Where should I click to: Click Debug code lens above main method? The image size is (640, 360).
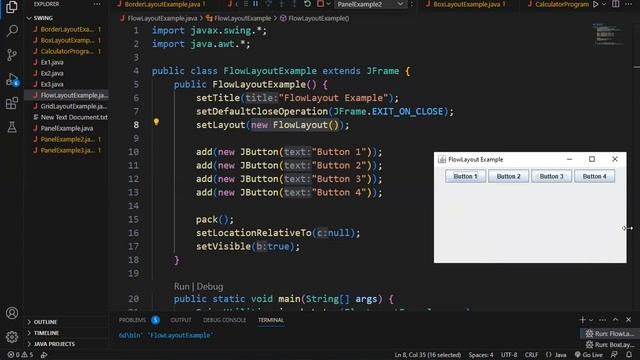(x=210, y=287)
